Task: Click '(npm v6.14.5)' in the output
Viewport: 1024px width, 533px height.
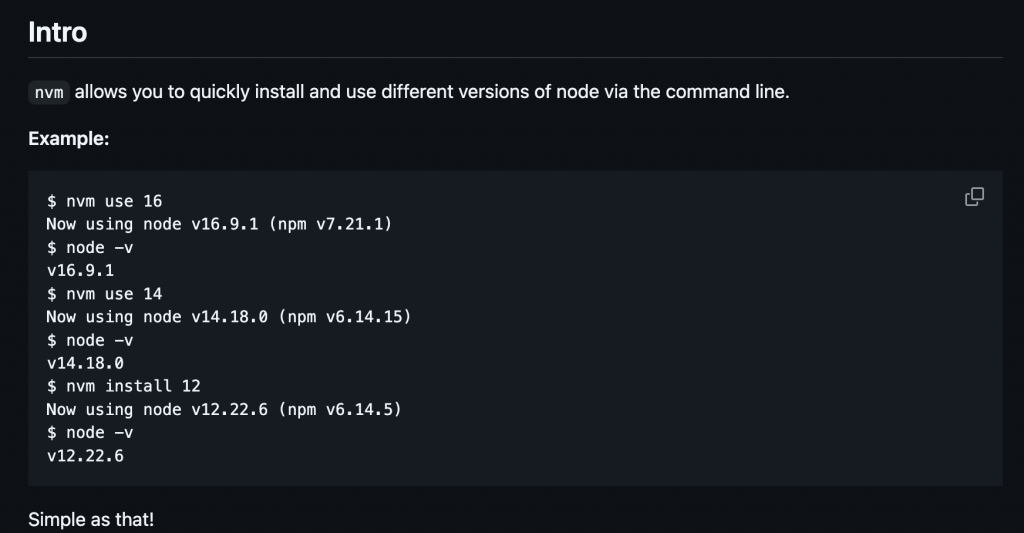Action: (342, 409)
